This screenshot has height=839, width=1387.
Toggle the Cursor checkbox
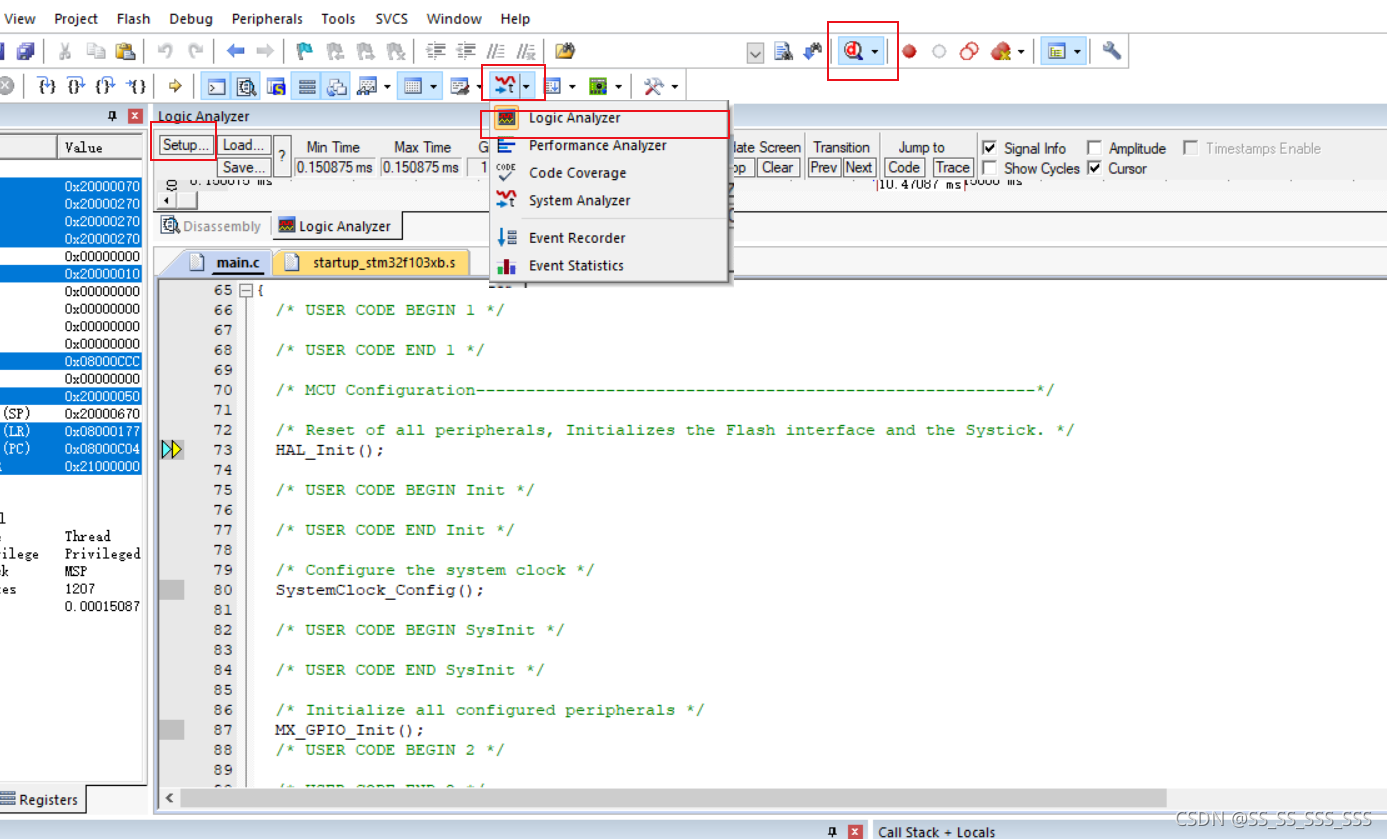pyautogui.click(x=1094, y=168)
